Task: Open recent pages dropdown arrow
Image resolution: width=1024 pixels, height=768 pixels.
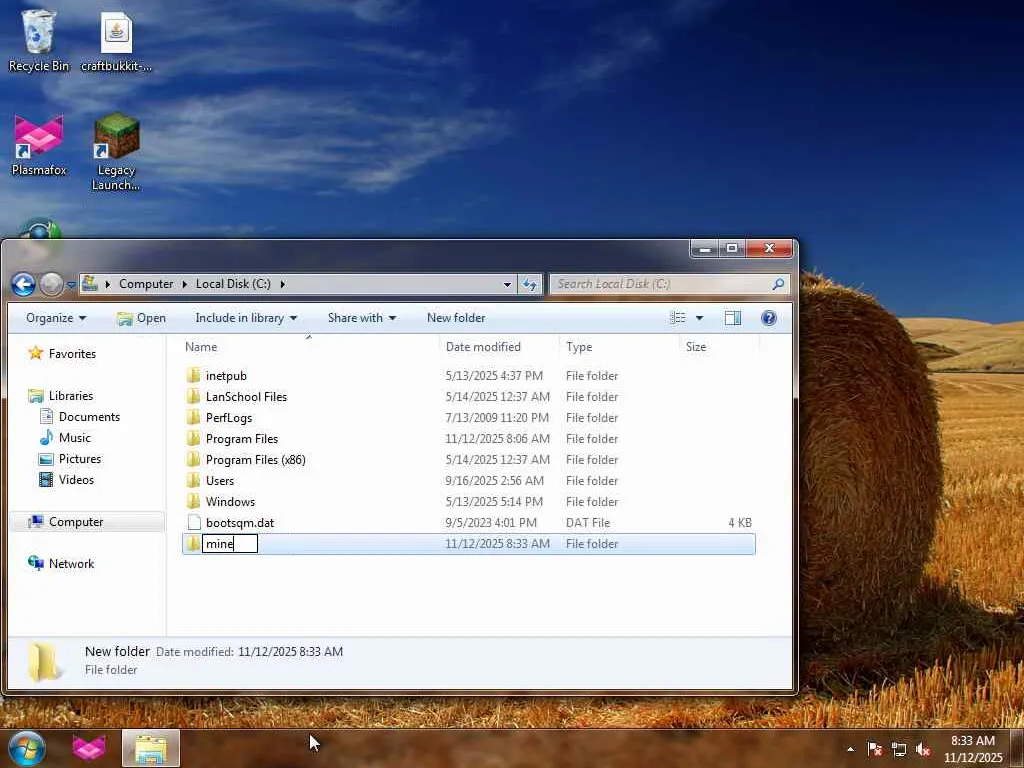Action: pyautogui.click(x=71, y=285)
